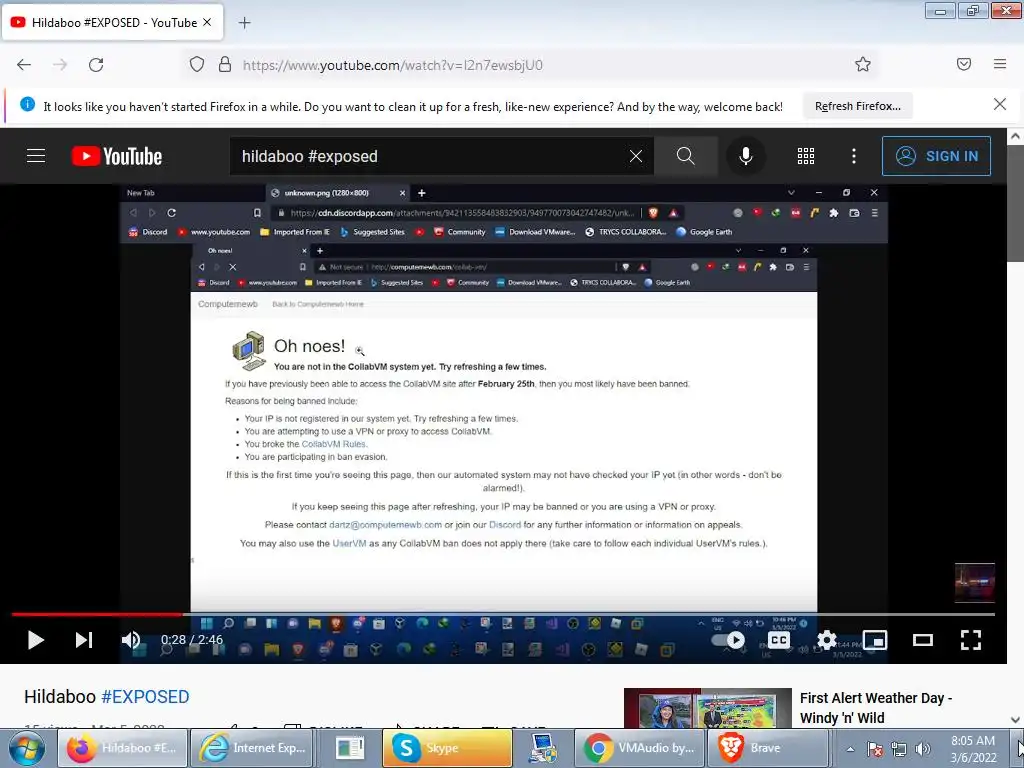Image resolution: width=1024 pixels, height=768 pixels.
Task: Enter full screen mode
Action: (971, 640)
